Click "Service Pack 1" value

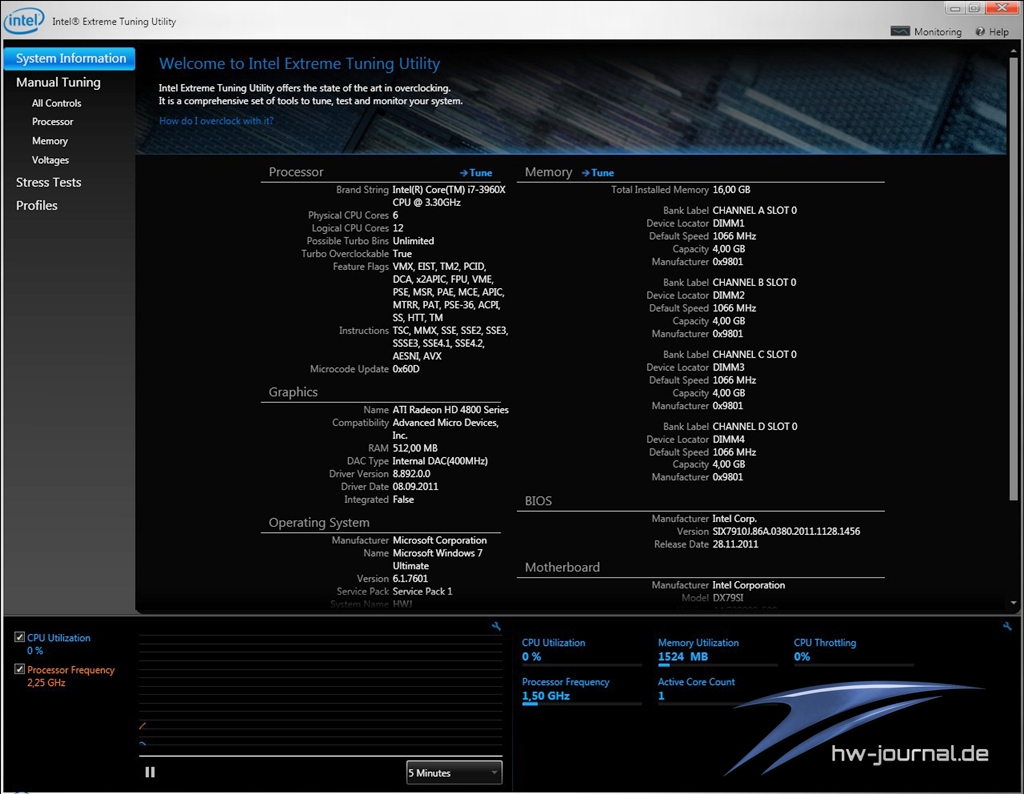point(423,592)
